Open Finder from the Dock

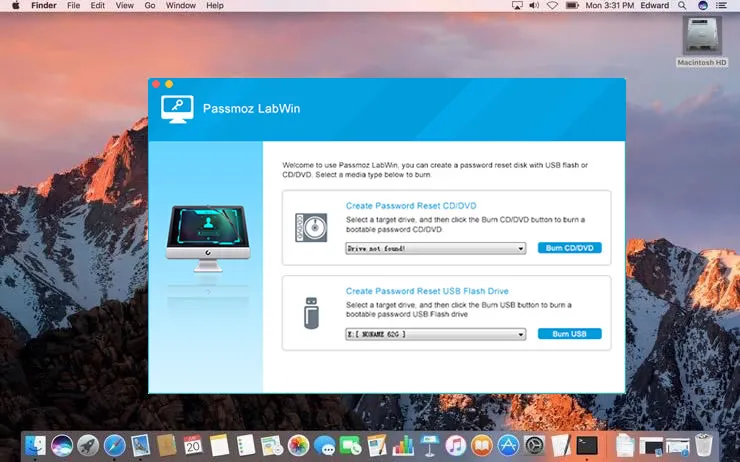[35, 445]
